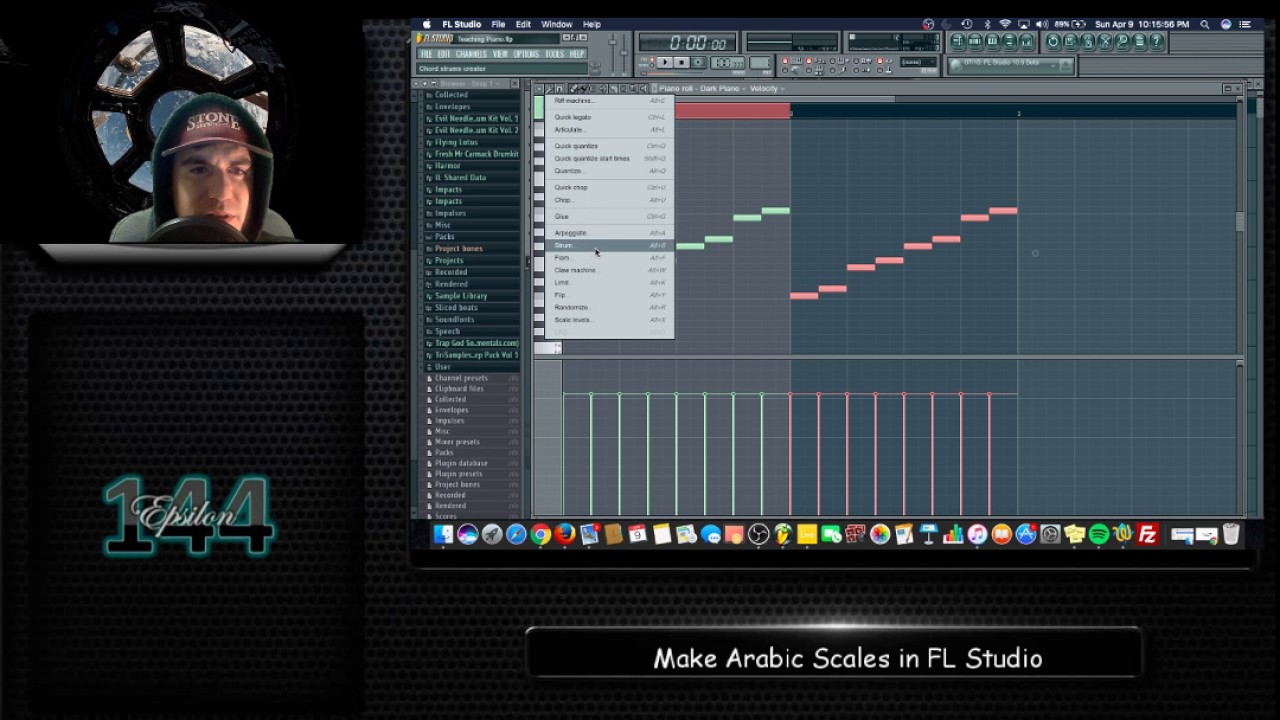Click the FL Studio Stop button
This screenshot has width=1280, height=720.
[682, 62]
